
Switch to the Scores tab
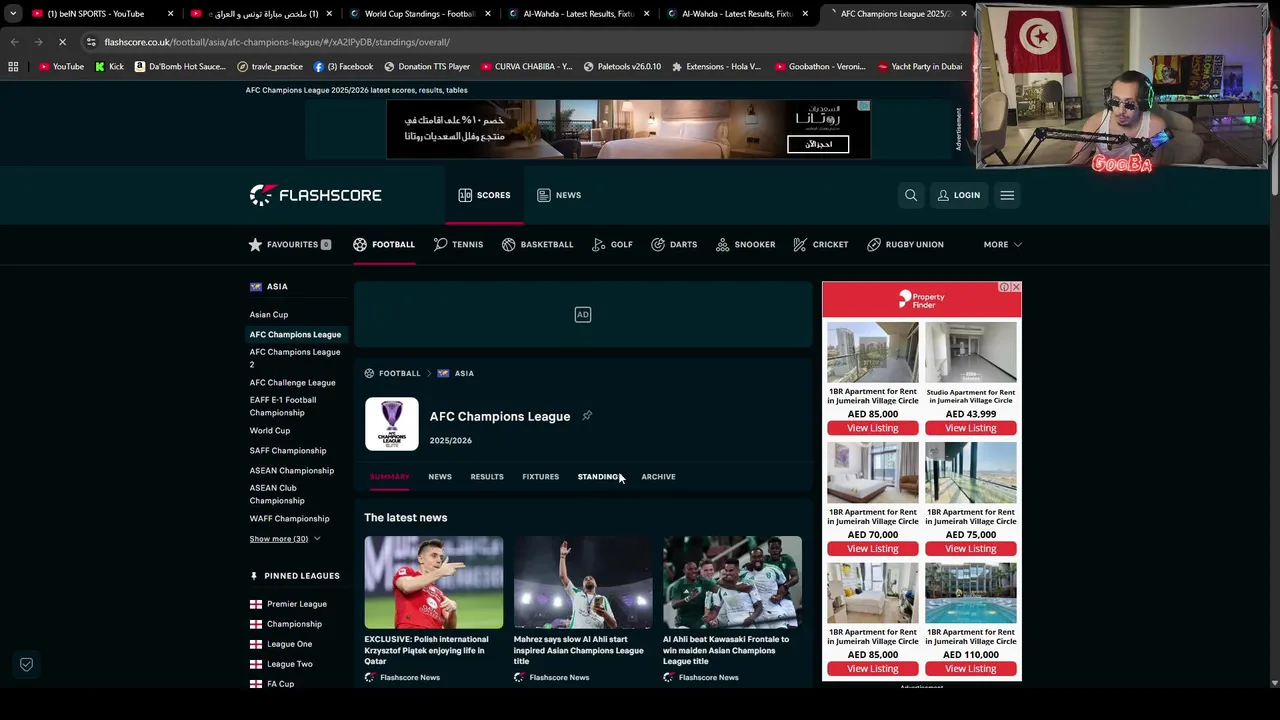pos(484,195)
